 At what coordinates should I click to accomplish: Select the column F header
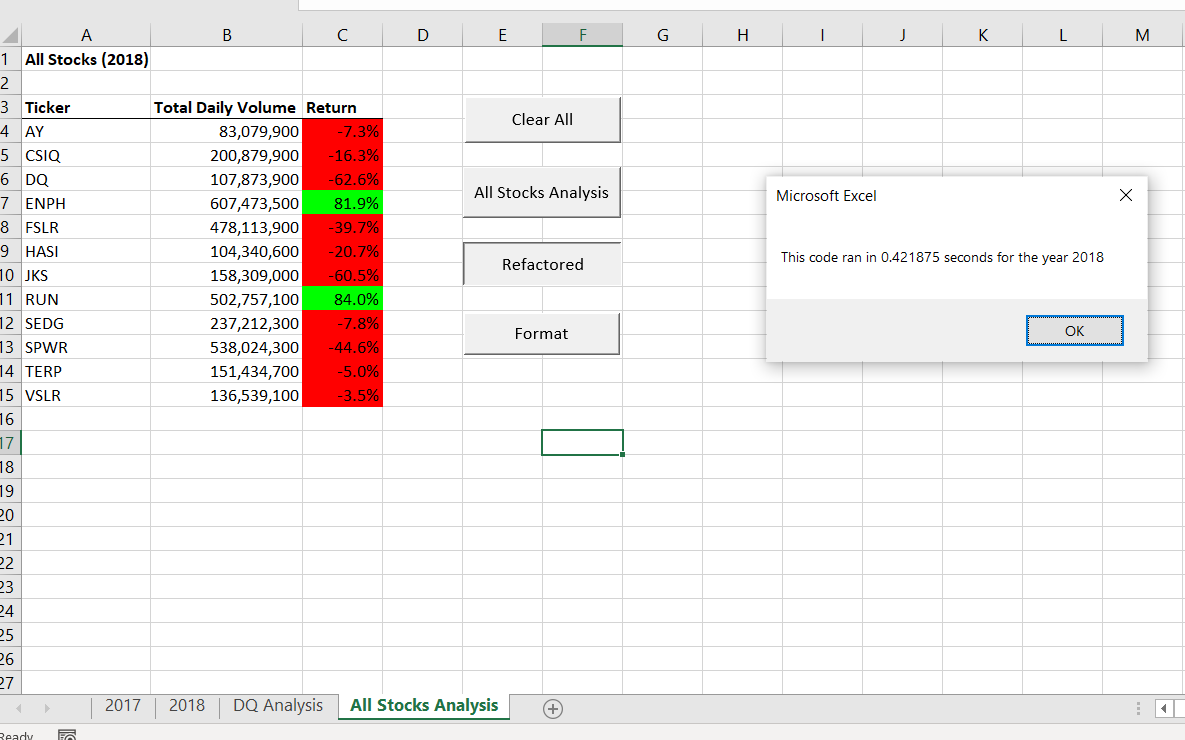coord(582,35)
